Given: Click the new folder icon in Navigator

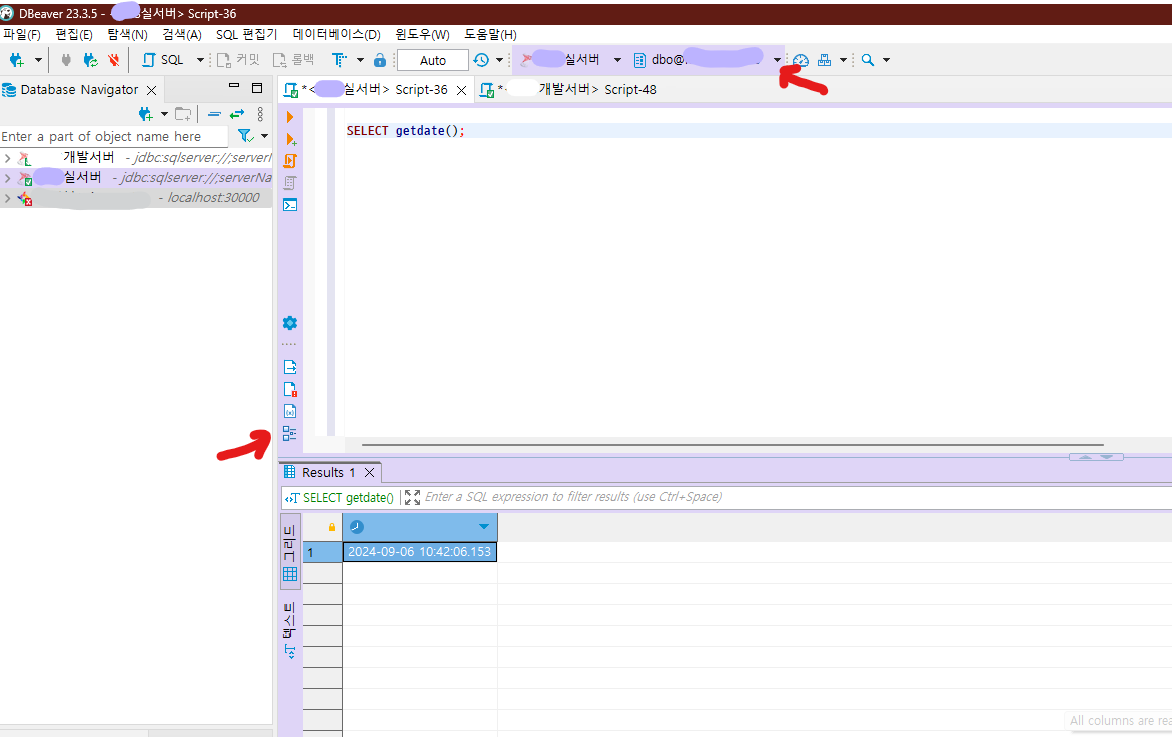Looking at the screenshot, I should click(x=183, y=114).
